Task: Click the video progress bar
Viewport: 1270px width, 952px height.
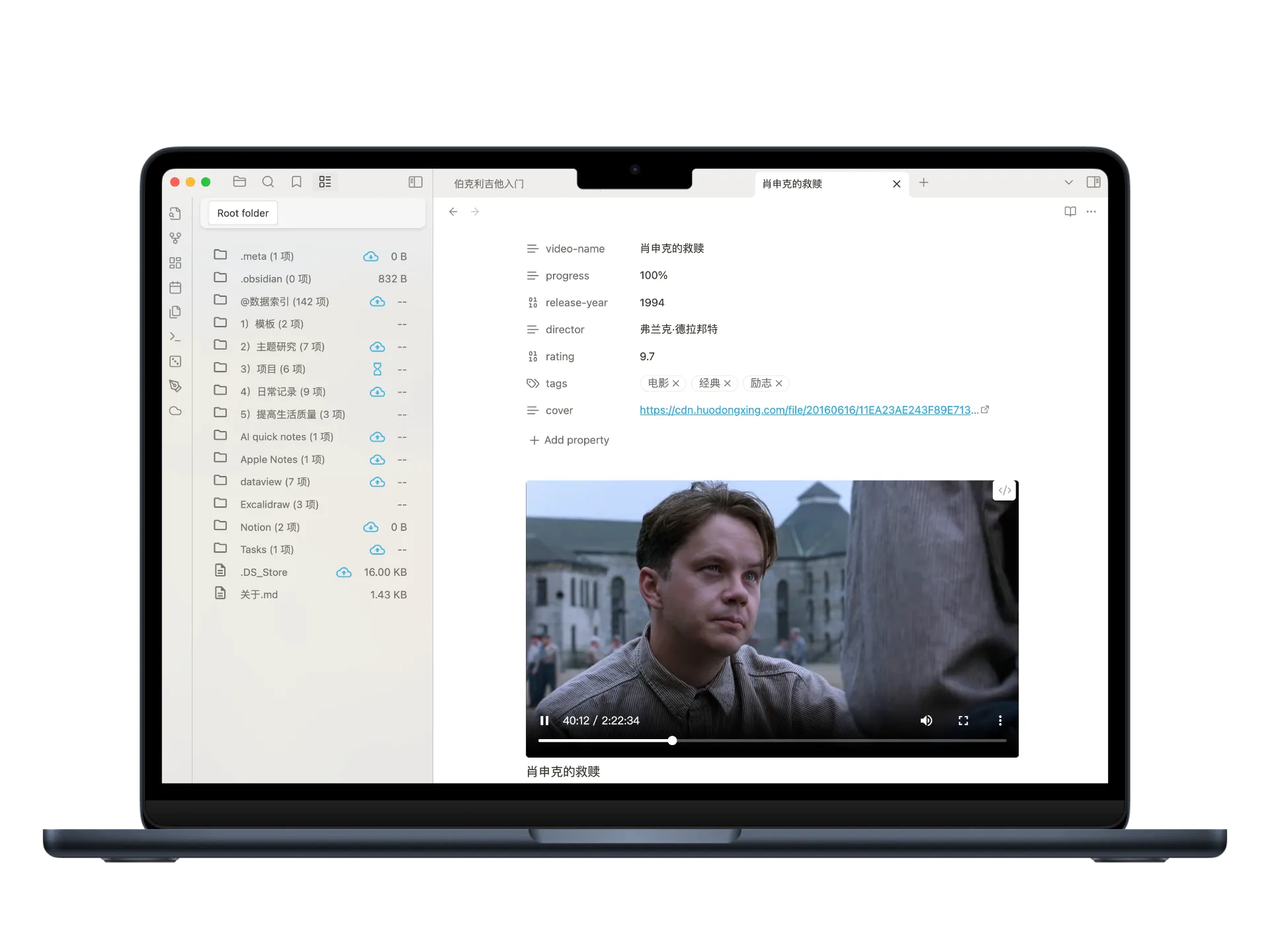Action: click(x=772, y=740)
